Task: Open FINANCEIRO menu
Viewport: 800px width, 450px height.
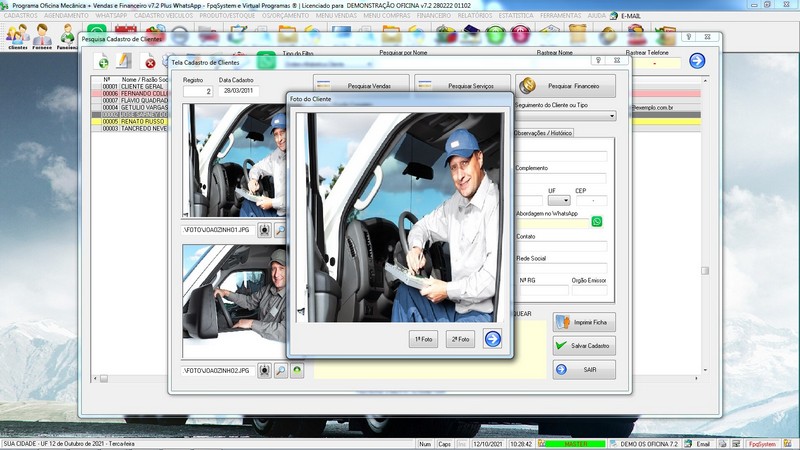Action: click(434, 16)
